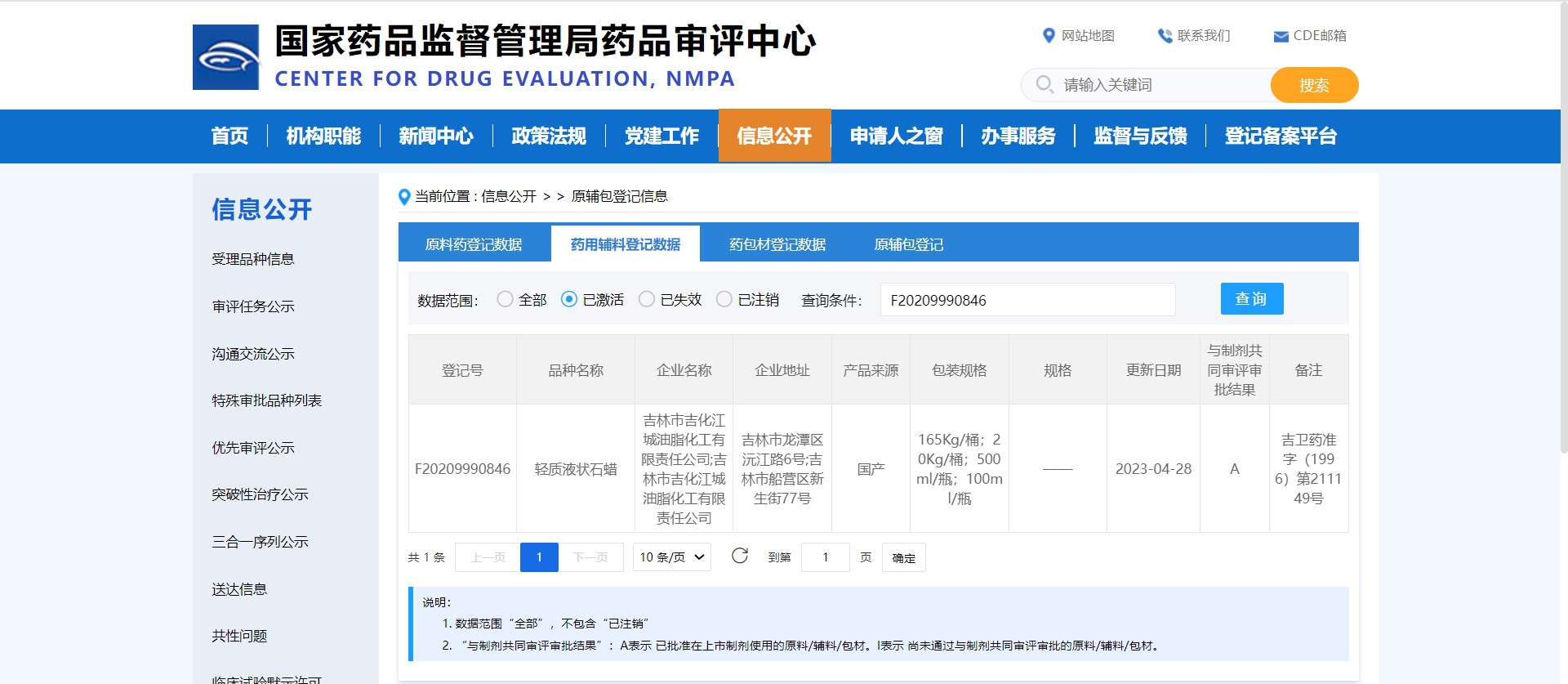Screen dimensions: 1568x684
Task: Open 突破性治疗公示 in the sidebar
Action: 260,494
